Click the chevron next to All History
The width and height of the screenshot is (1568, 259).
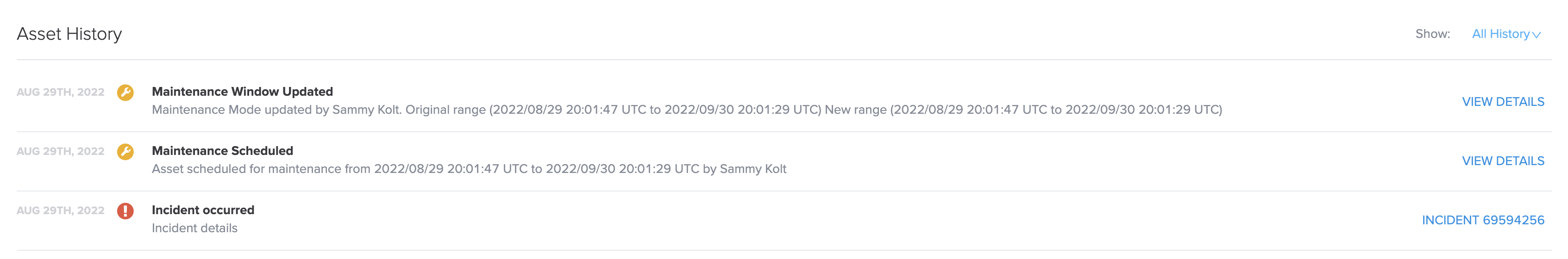coord(1537,35)
